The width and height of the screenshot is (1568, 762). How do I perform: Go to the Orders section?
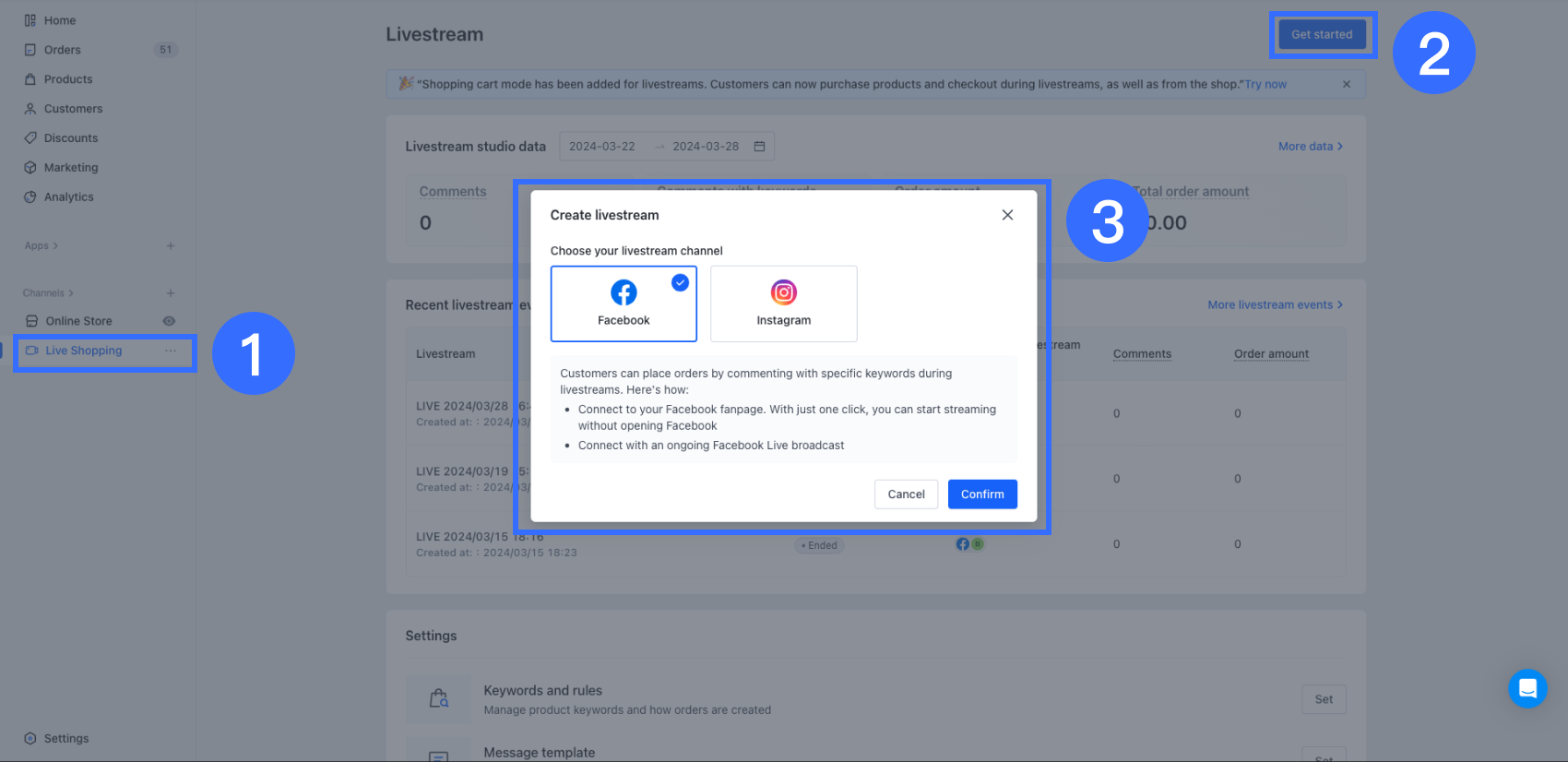63,50
